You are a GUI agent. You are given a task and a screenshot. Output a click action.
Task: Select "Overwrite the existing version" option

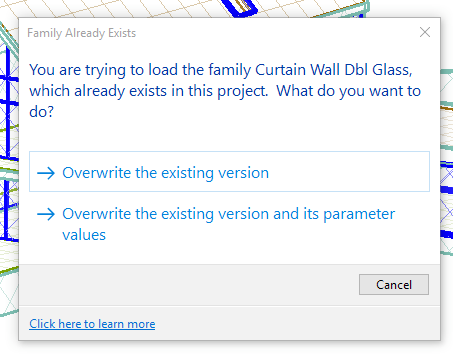229,172
